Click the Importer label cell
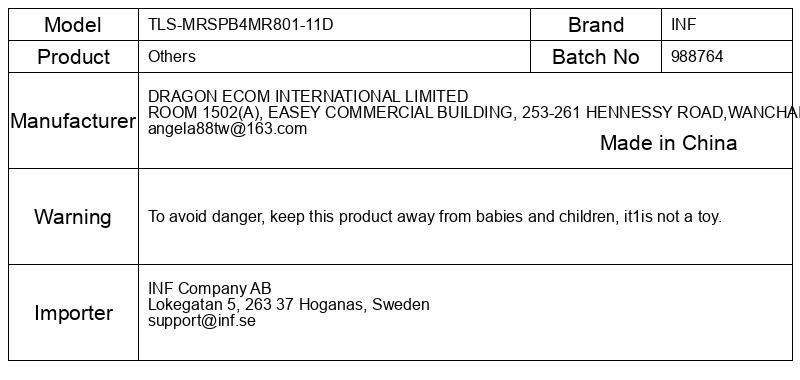Viewport: 800px width, 380px height. pos(73,312)
